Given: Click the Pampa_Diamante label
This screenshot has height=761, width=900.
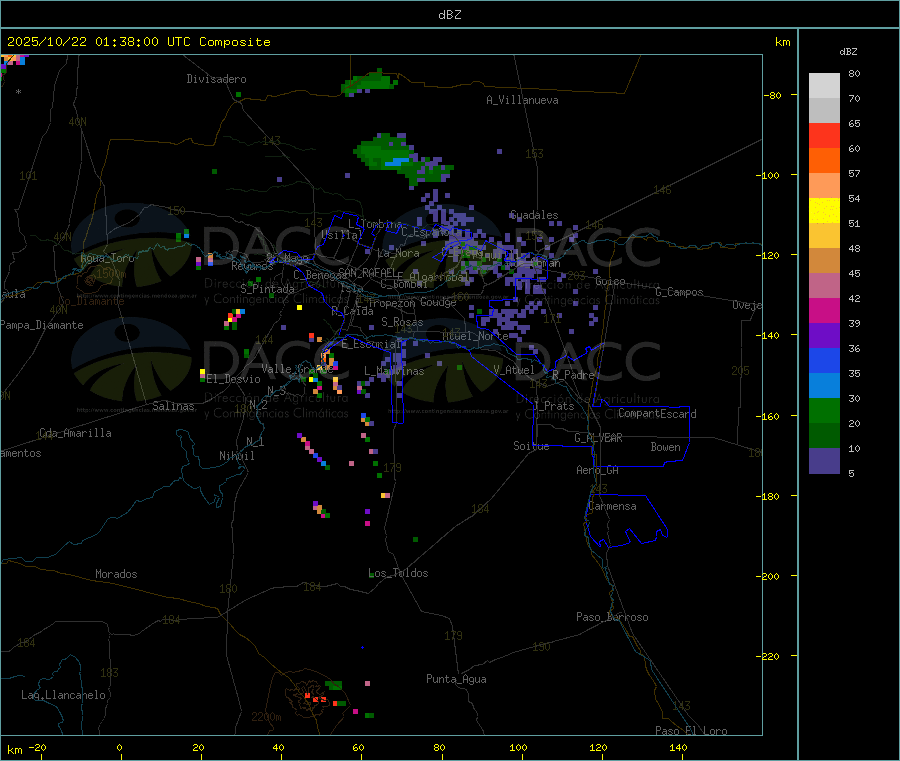Looking at the screenshot, I should tap(42, 325).
